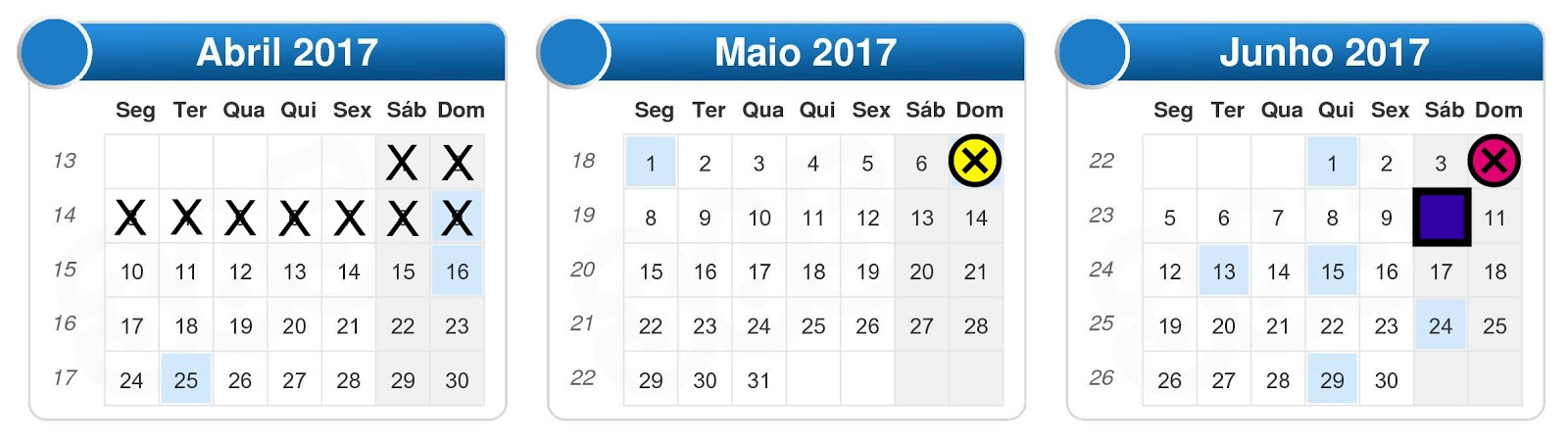Click the blue circle beside Junho 2017
Viewport: 1568px width, 442px height.
coord(1093,52)
